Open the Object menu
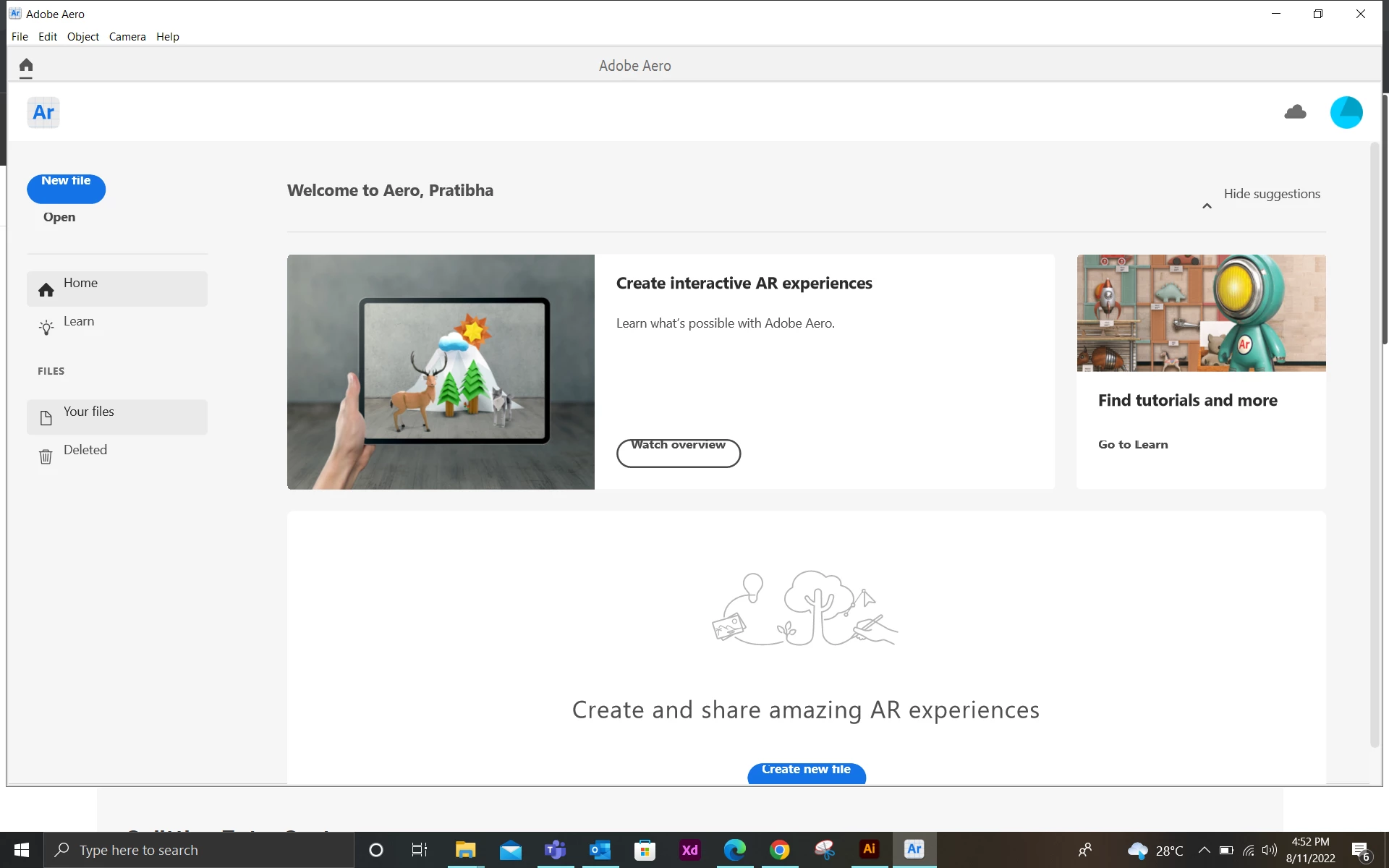The width and height of the screenshot is (1389, 868). pyautogui.click(x=82, y=37)
